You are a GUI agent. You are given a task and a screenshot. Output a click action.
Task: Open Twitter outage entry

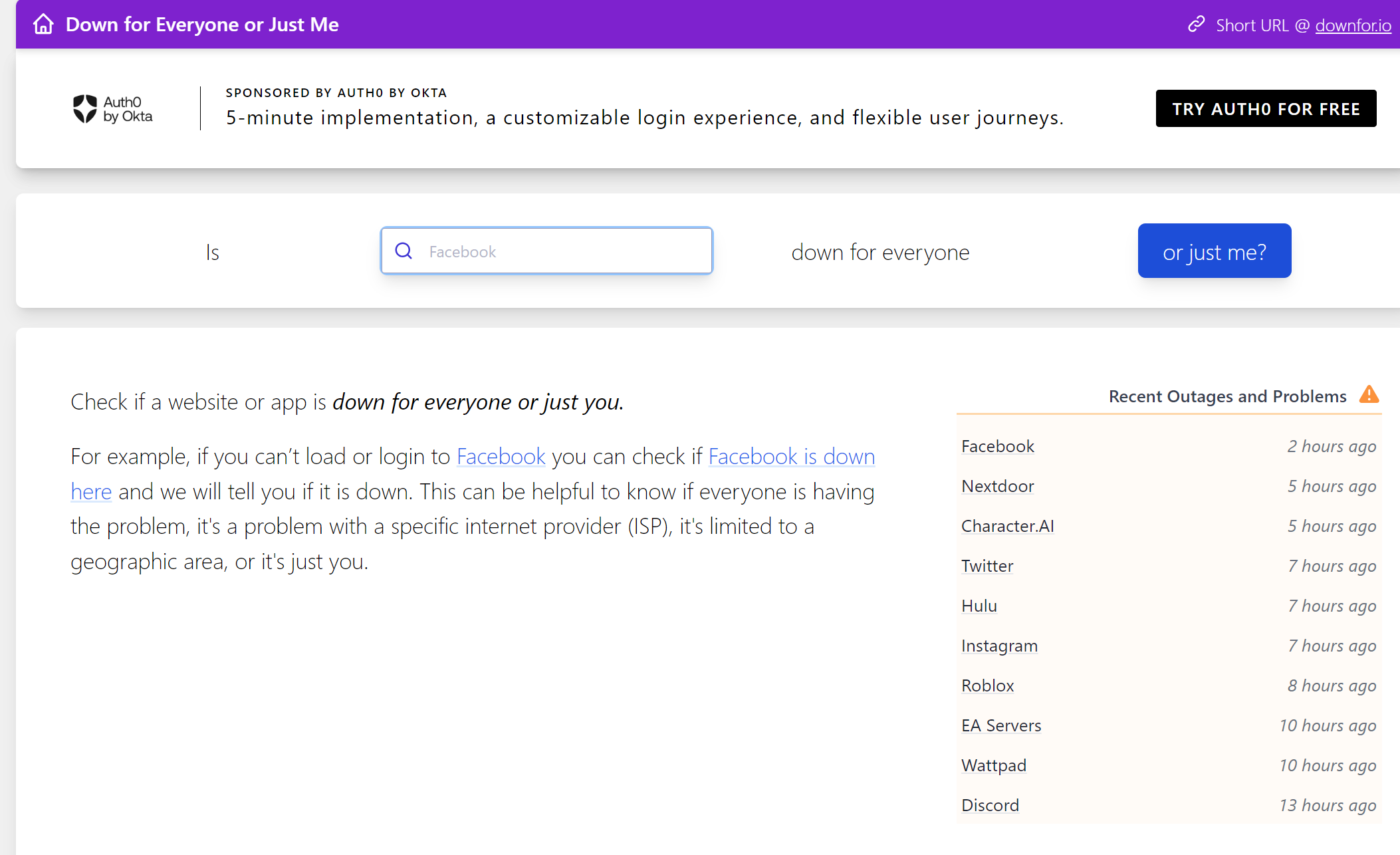(987, 566)
